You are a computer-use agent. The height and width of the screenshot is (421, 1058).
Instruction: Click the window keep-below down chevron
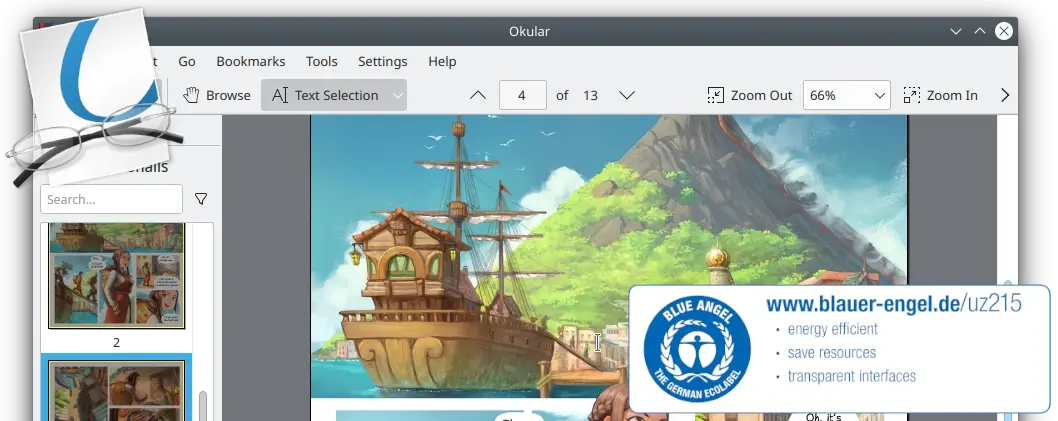point(955,31)
